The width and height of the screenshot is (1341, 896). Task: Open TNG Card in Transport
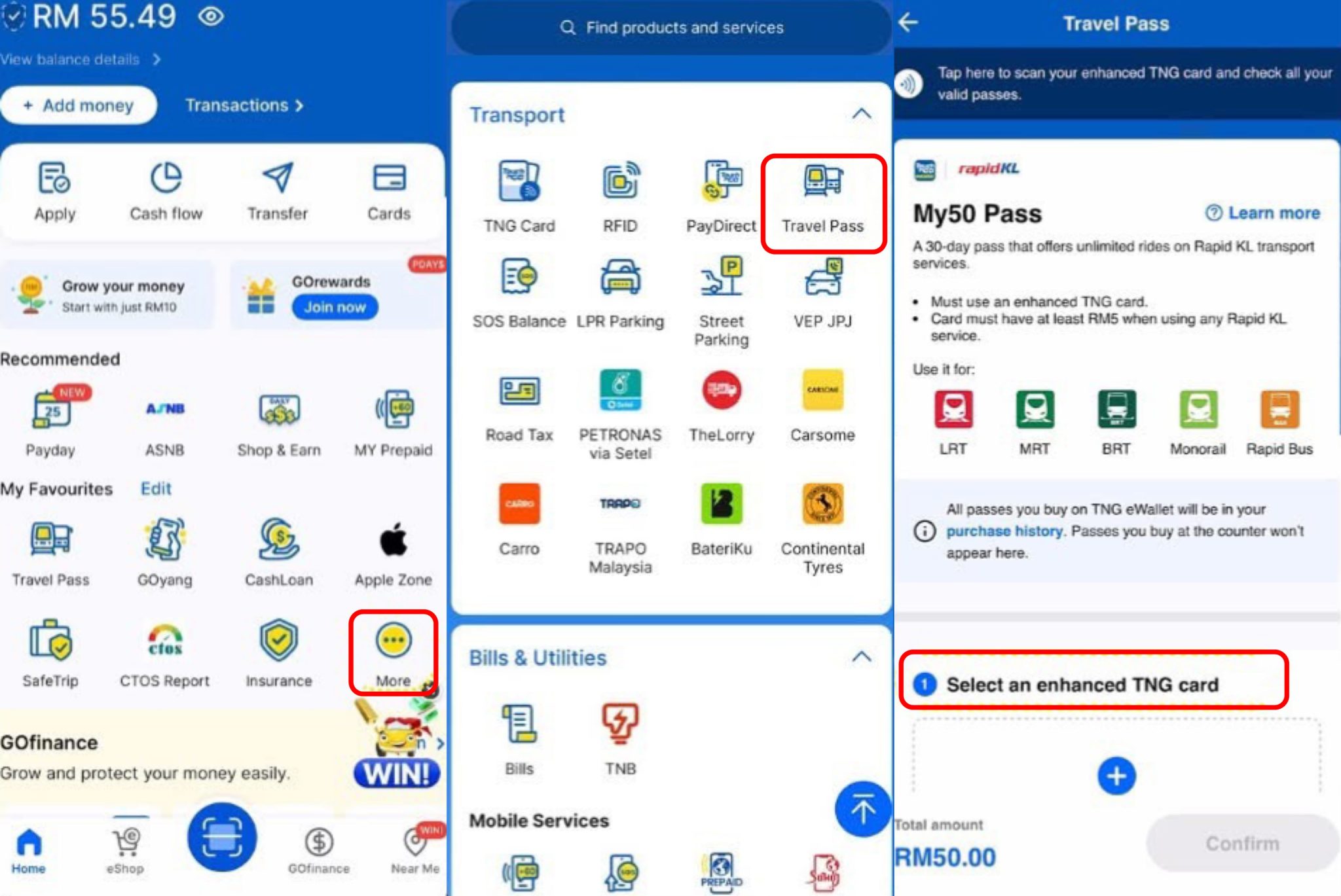[519, 197]
